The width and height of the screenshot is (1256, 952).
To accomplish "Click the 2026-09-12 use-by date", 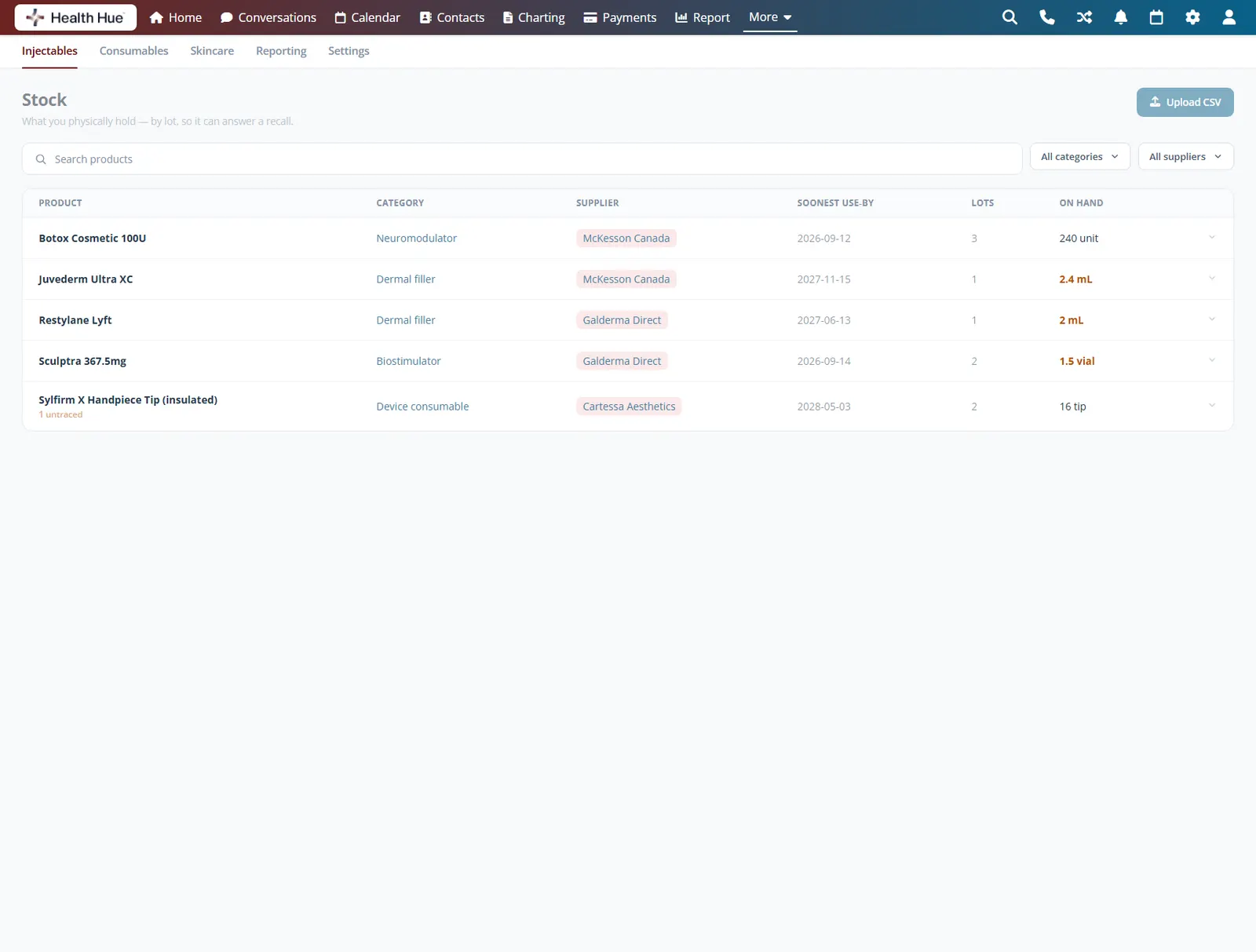I will click(x=823, y=238).
